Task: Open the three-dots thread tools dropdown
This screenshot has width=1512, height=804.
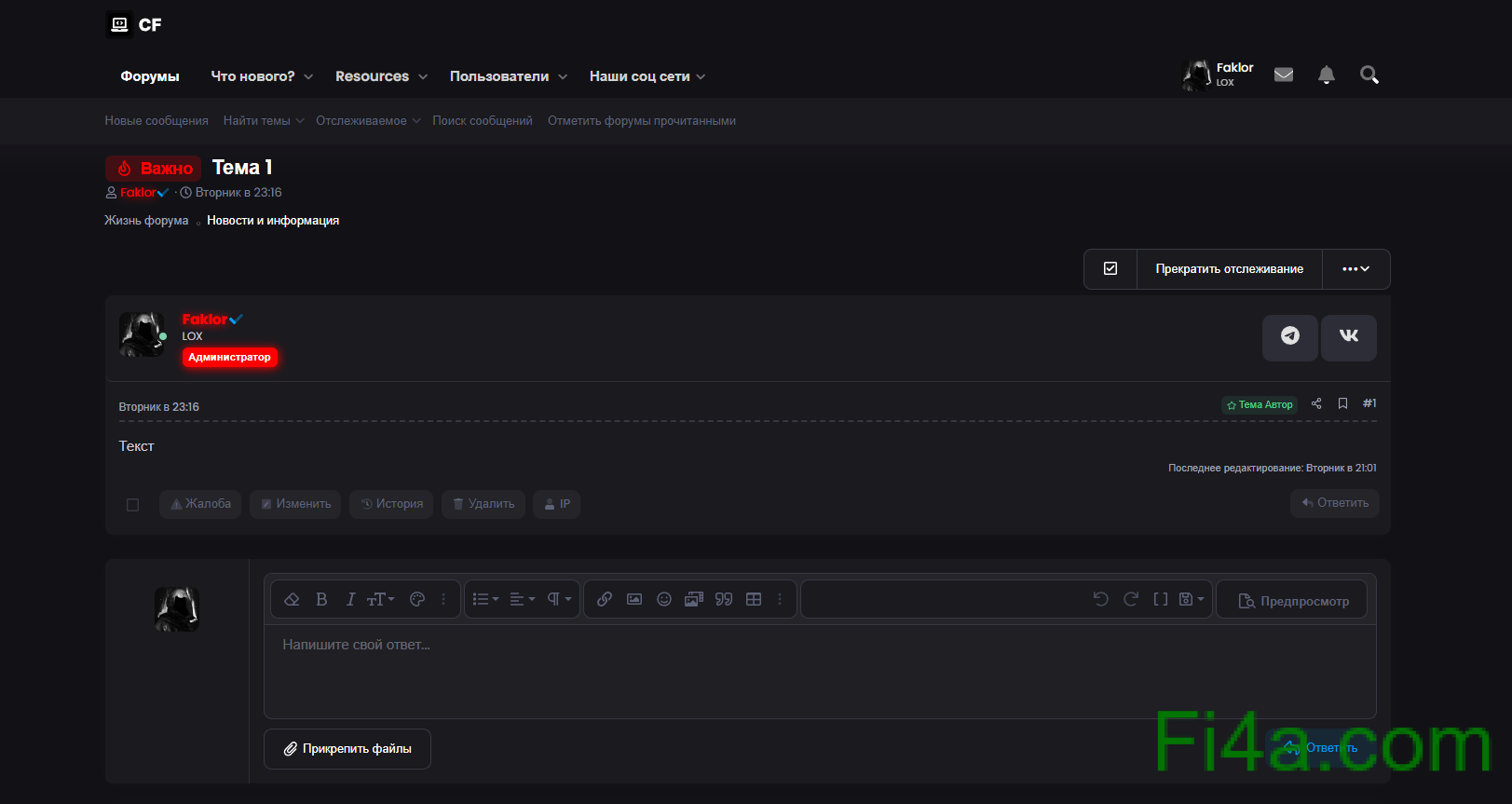Action: (1355, 269)
